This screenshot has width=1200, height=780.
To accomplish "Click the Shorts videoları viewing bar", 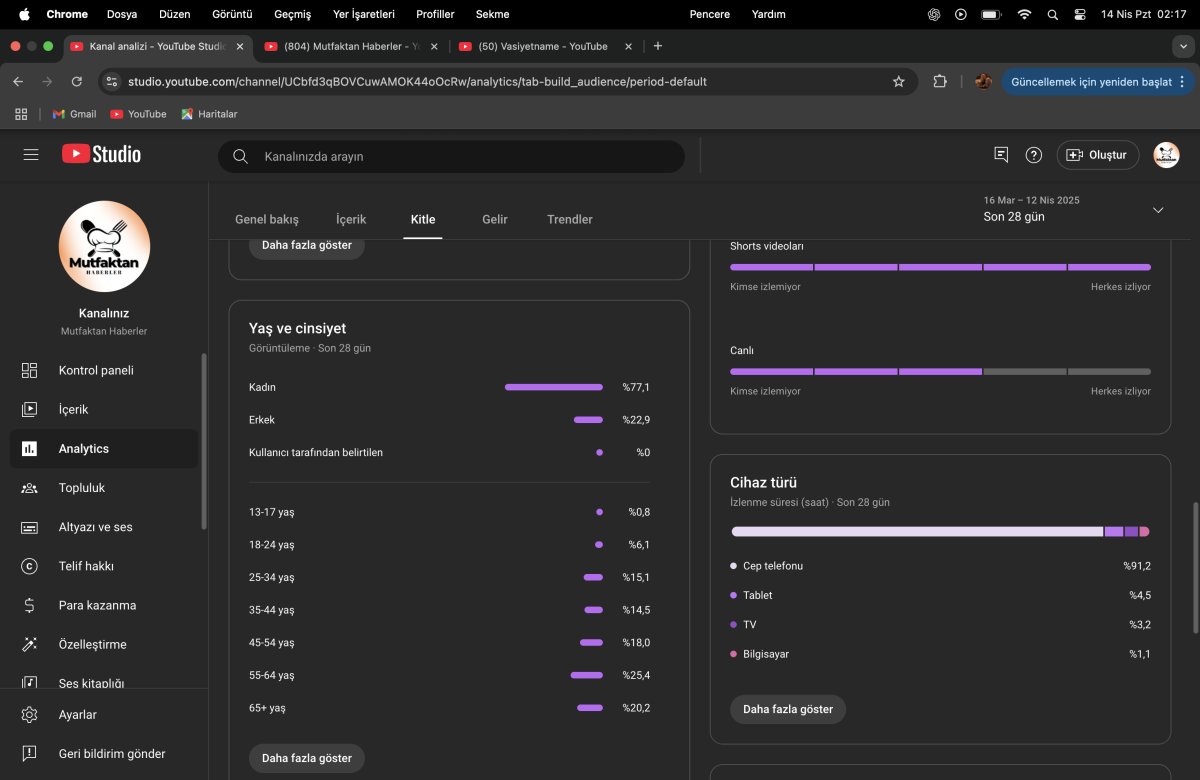I will point(940,267).
